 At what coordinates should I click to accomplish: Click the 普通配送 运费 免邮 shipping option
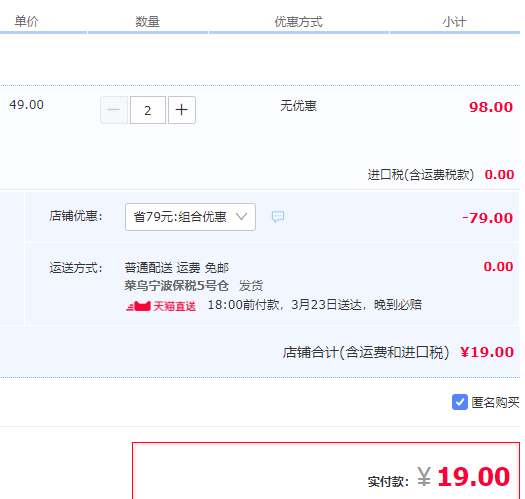pyautogui.click(x=176, y=268)
